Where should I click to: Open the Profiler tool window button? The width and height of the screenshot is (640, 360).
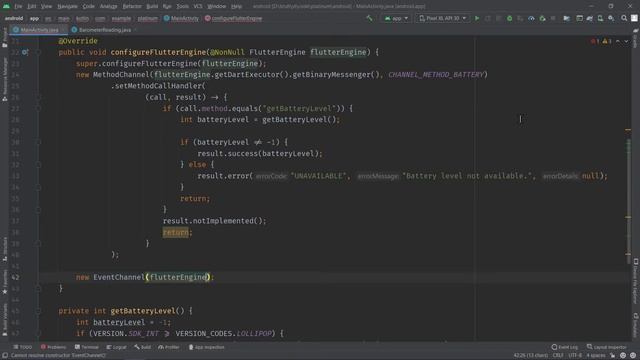tap(169, 347)
